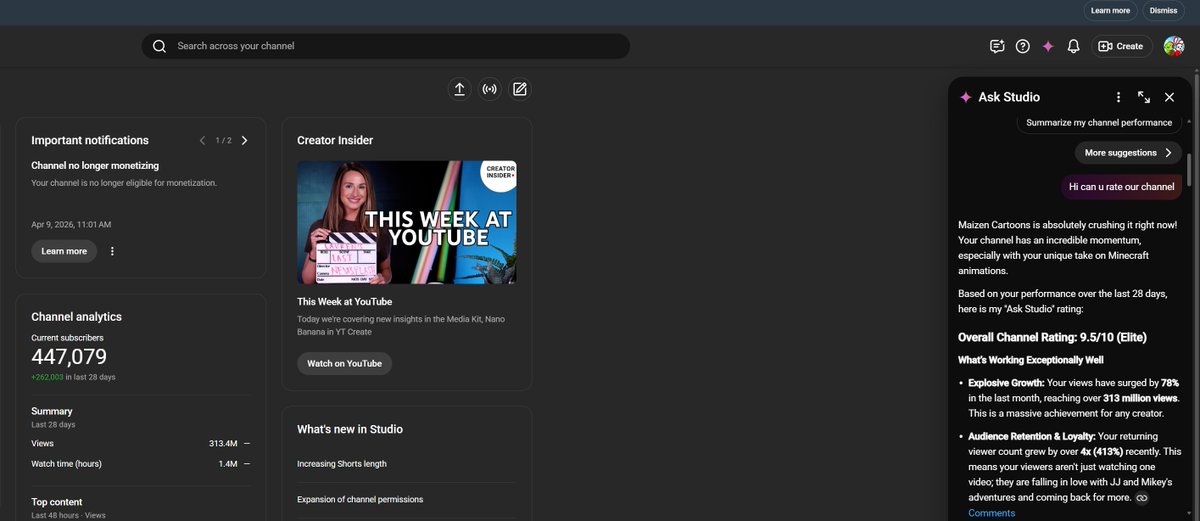Click Learn more in notifications card
Image resolution: width=1200 pixels, height=521 pixels.
coord(64,251)
